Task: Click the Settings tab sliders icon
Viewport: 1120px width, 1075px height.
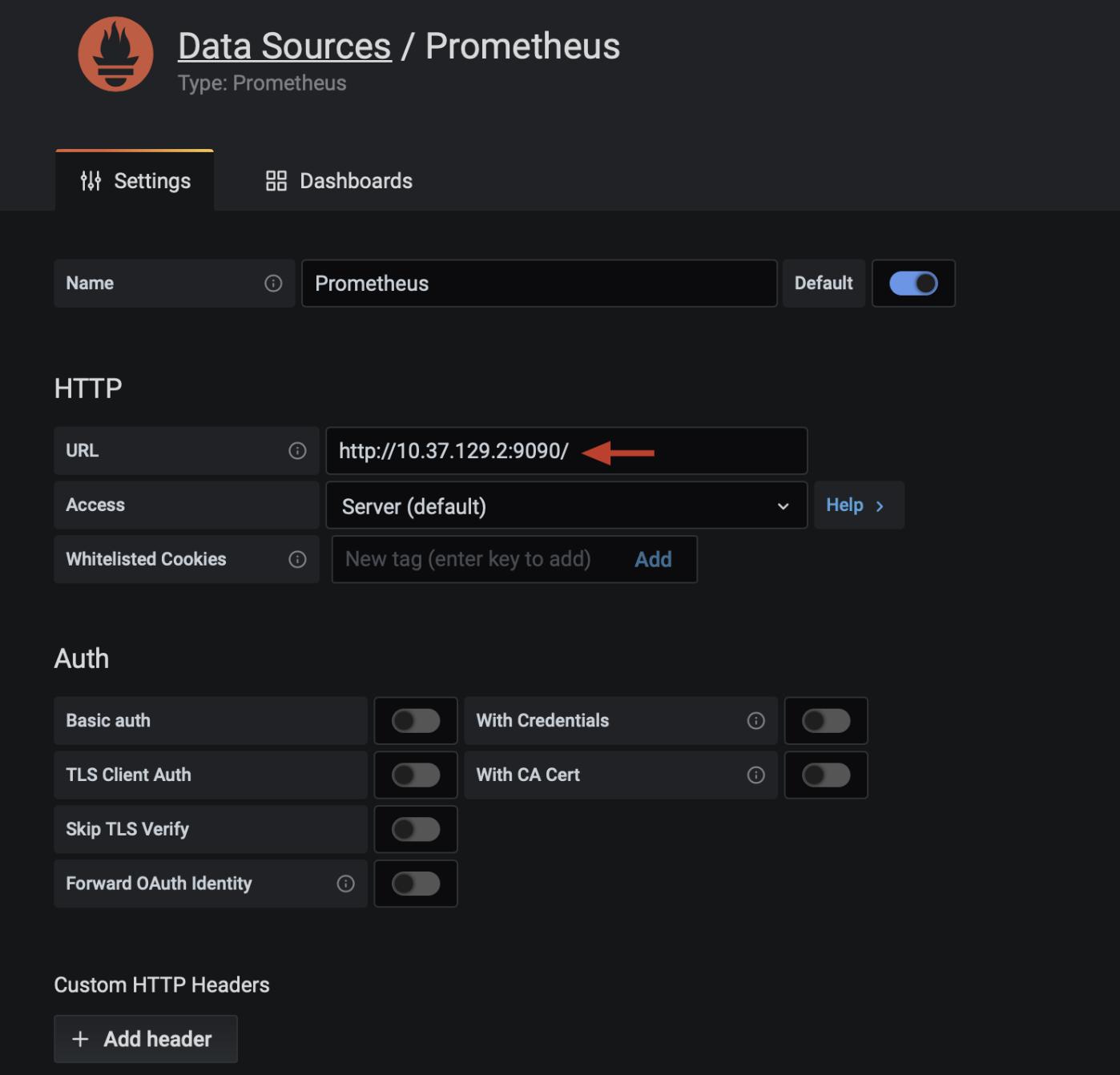Action: [x=91, y=181]
